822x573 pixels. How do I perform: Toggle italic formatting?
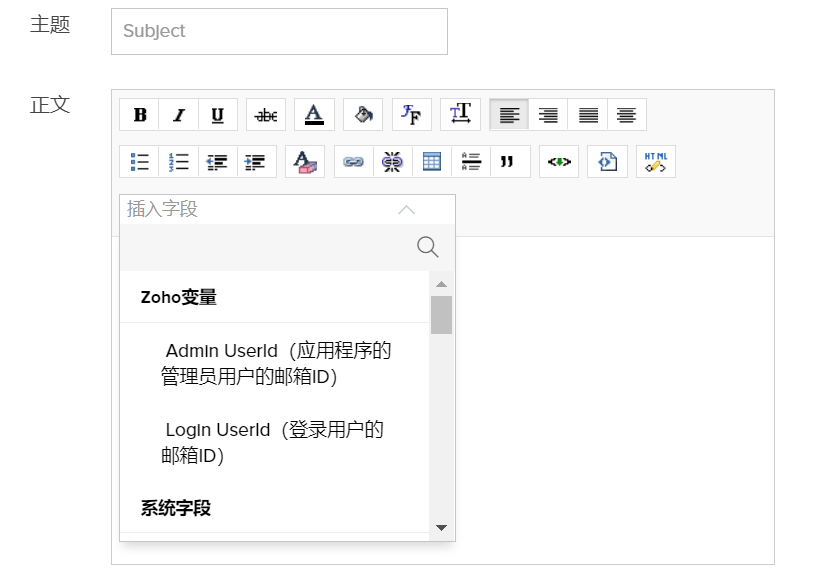(x=179, y=114)
